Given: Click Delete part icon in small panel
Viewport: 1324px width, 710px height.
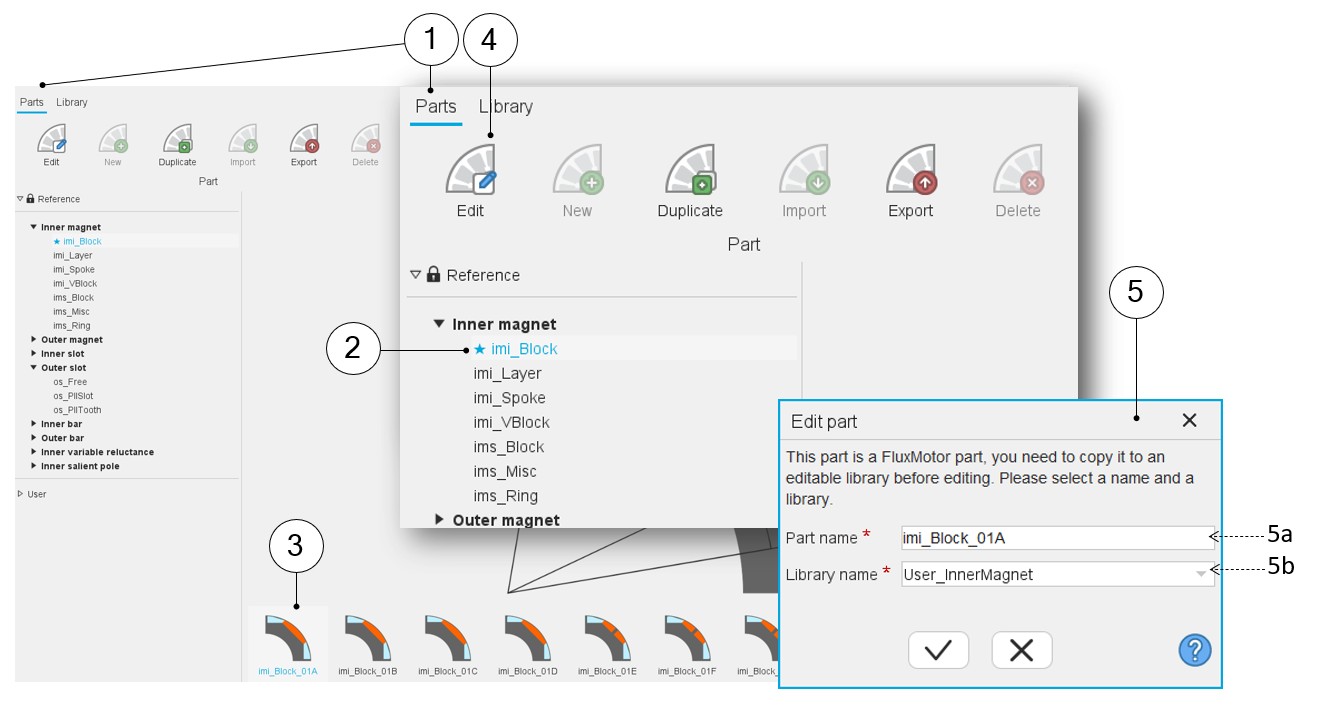Looking at the screenshot, I should [x=365, y=139].
